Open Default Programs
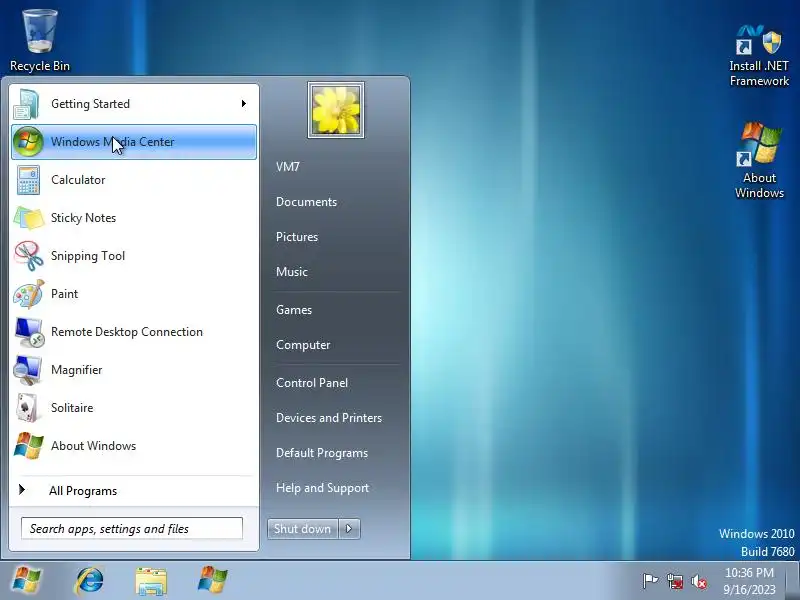The width and height of the screenshot is (800, 600). tap(321, 453)
